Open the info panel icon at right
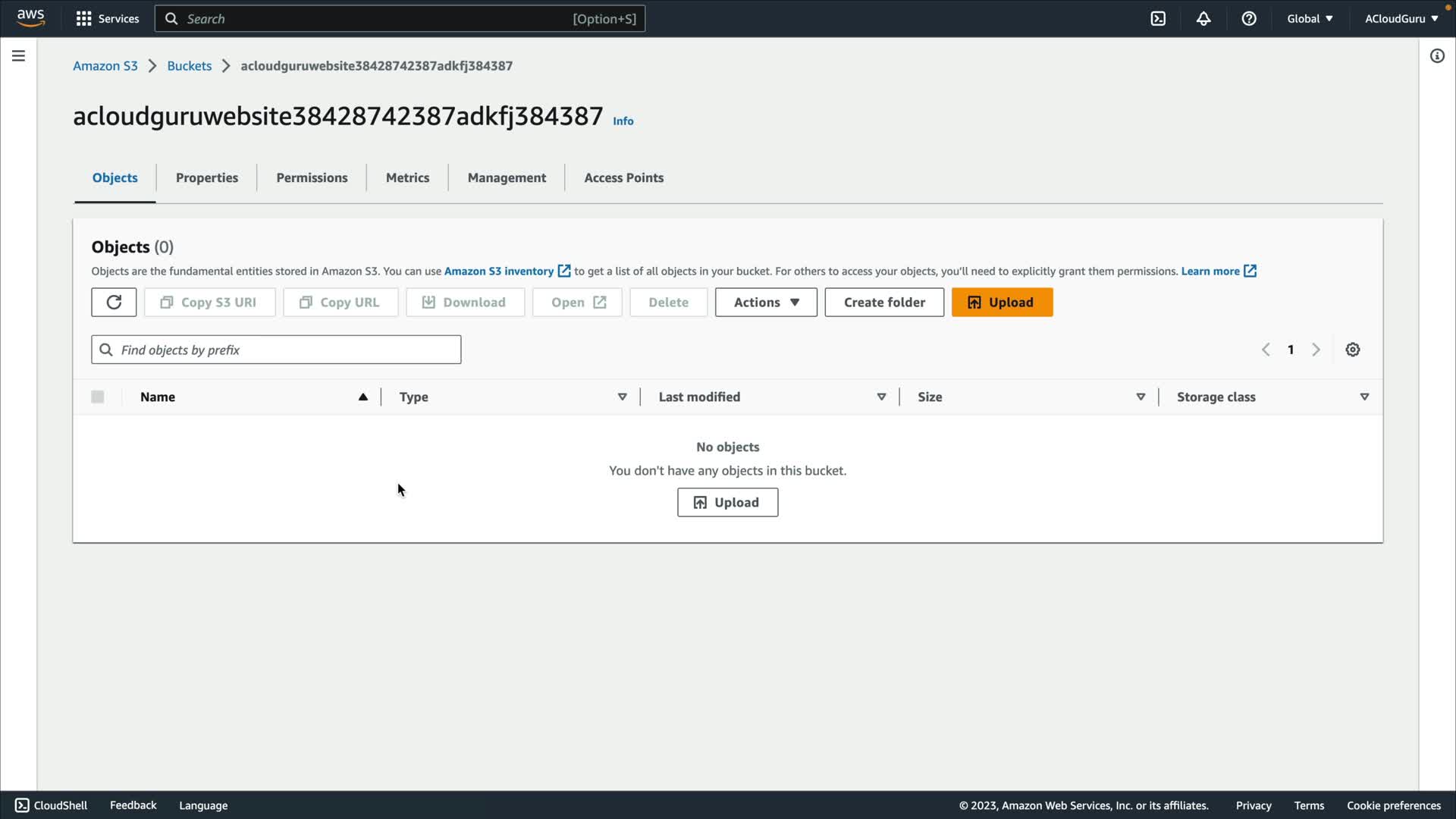 1437,56
